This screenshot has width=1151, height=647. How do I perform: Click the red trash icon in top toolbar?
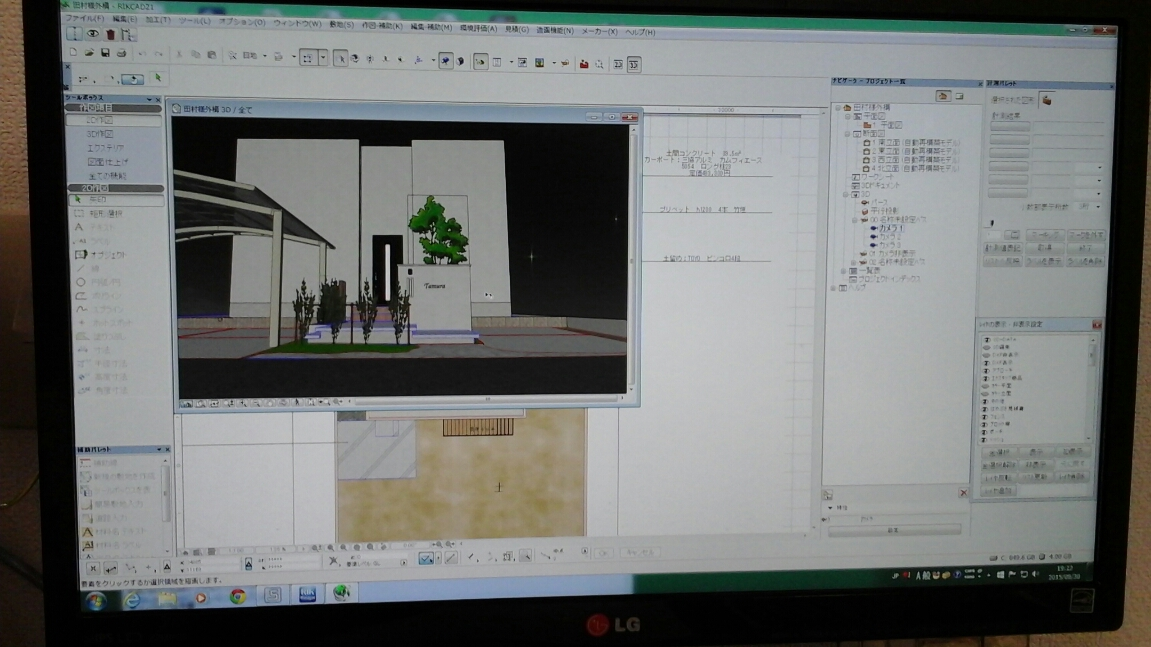tap(110, 34)
